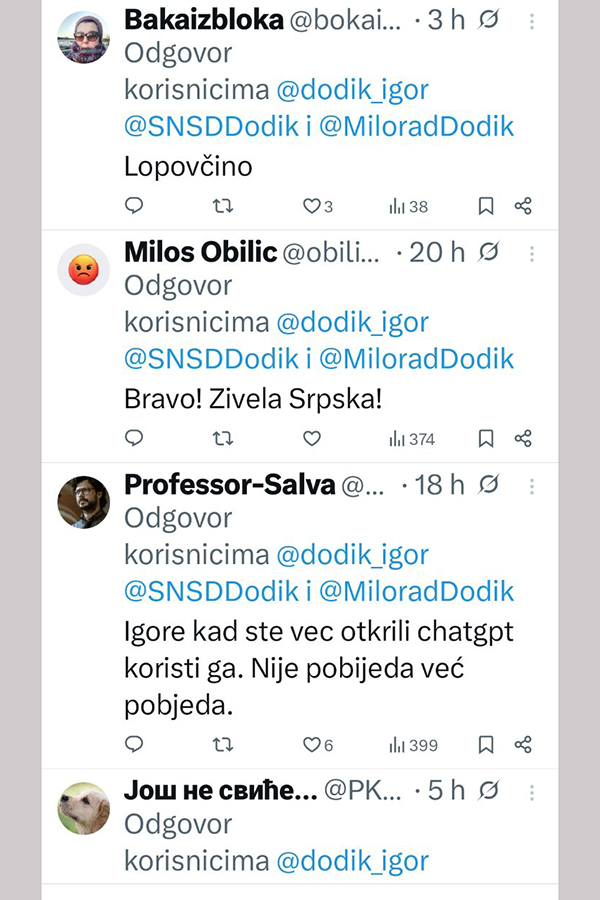Bookmark Bakaizbloka's tweet
This screenshot has width=600, height=900.
(x=486, y=206)
